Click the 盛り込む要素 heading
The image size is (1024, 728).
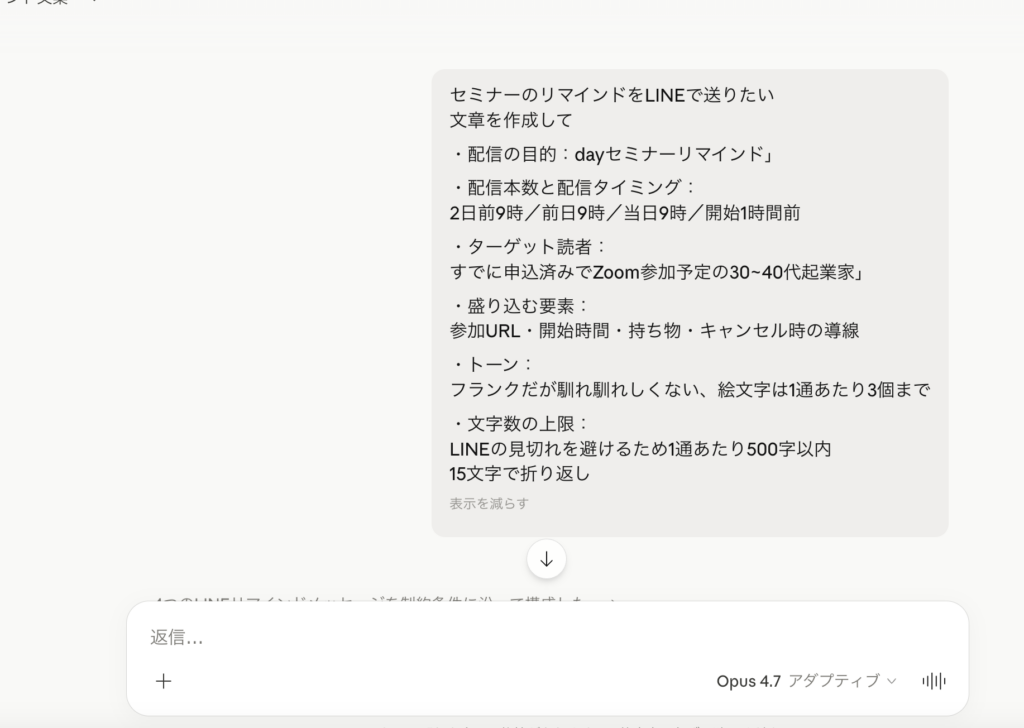coord(520,306)
